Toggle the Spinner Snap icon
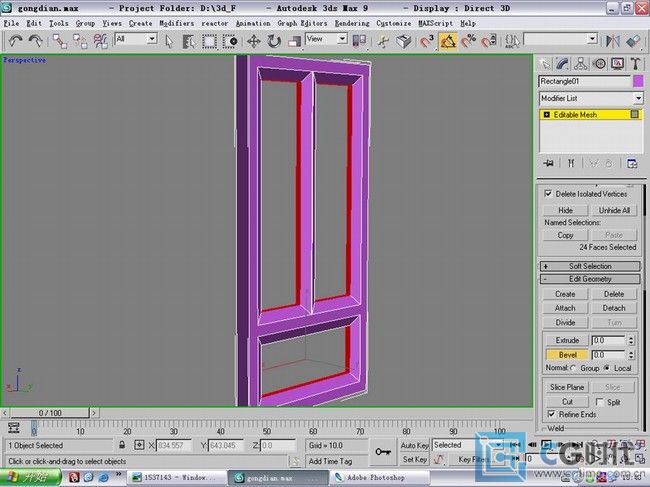650x487 pixels. tap(489, 41)
